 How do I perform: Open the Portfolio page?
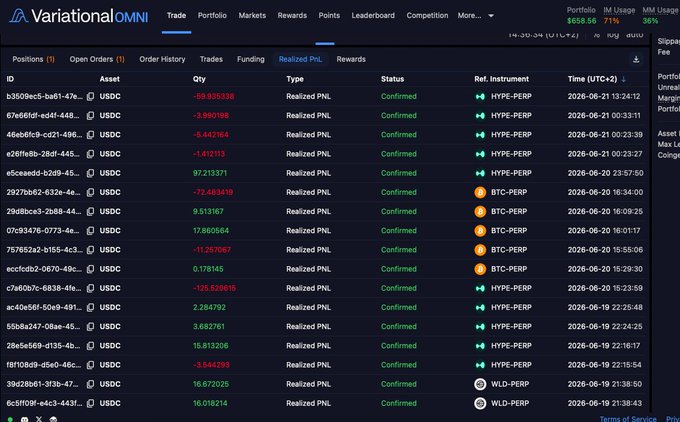click(212, 16)
